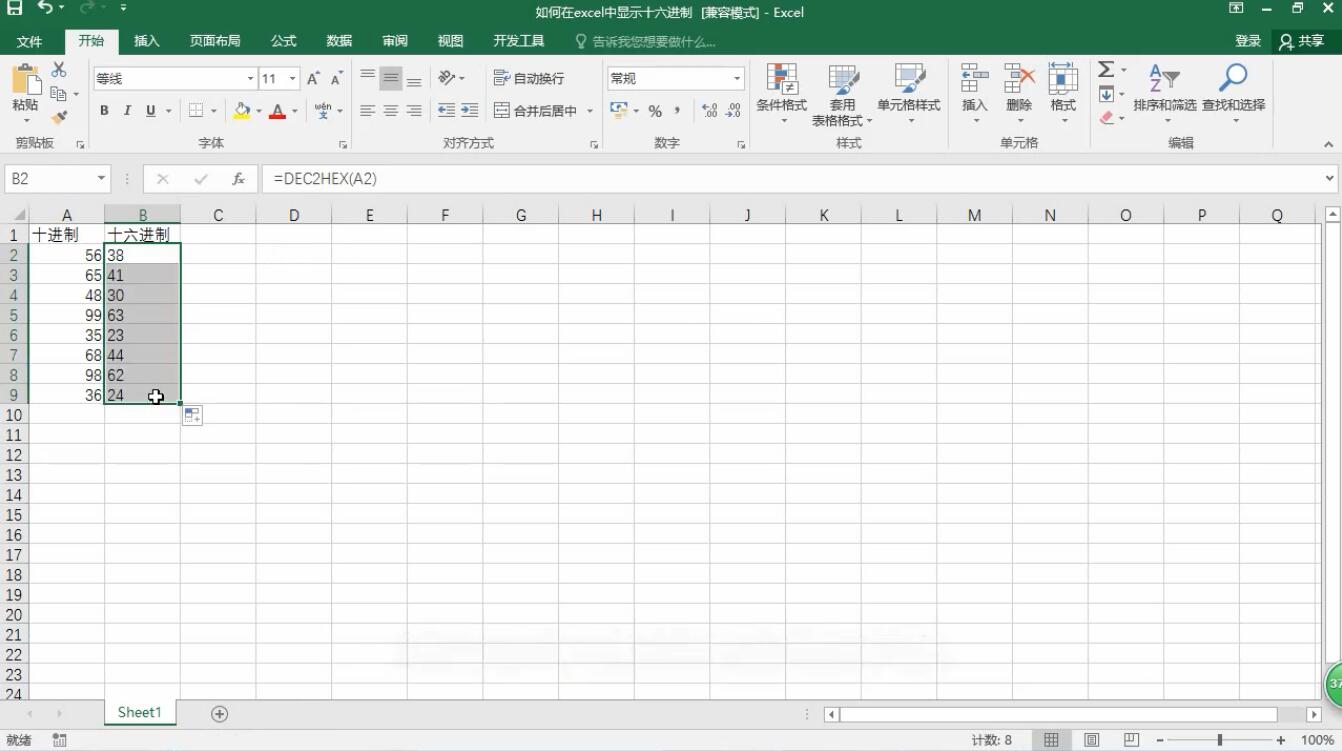
Task: Click the text orientation icon
Action: coord(447,78)
